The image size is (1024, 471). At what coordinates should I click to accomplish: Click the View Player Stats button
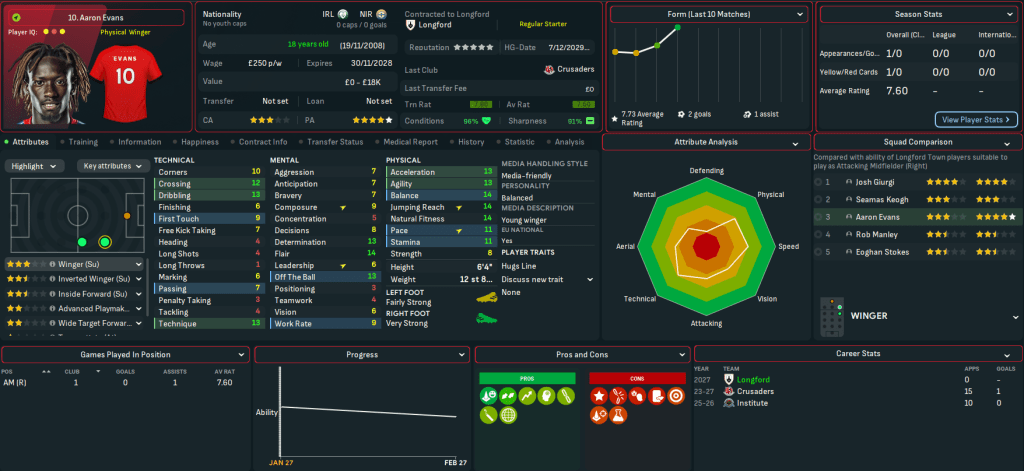point(976,119)
